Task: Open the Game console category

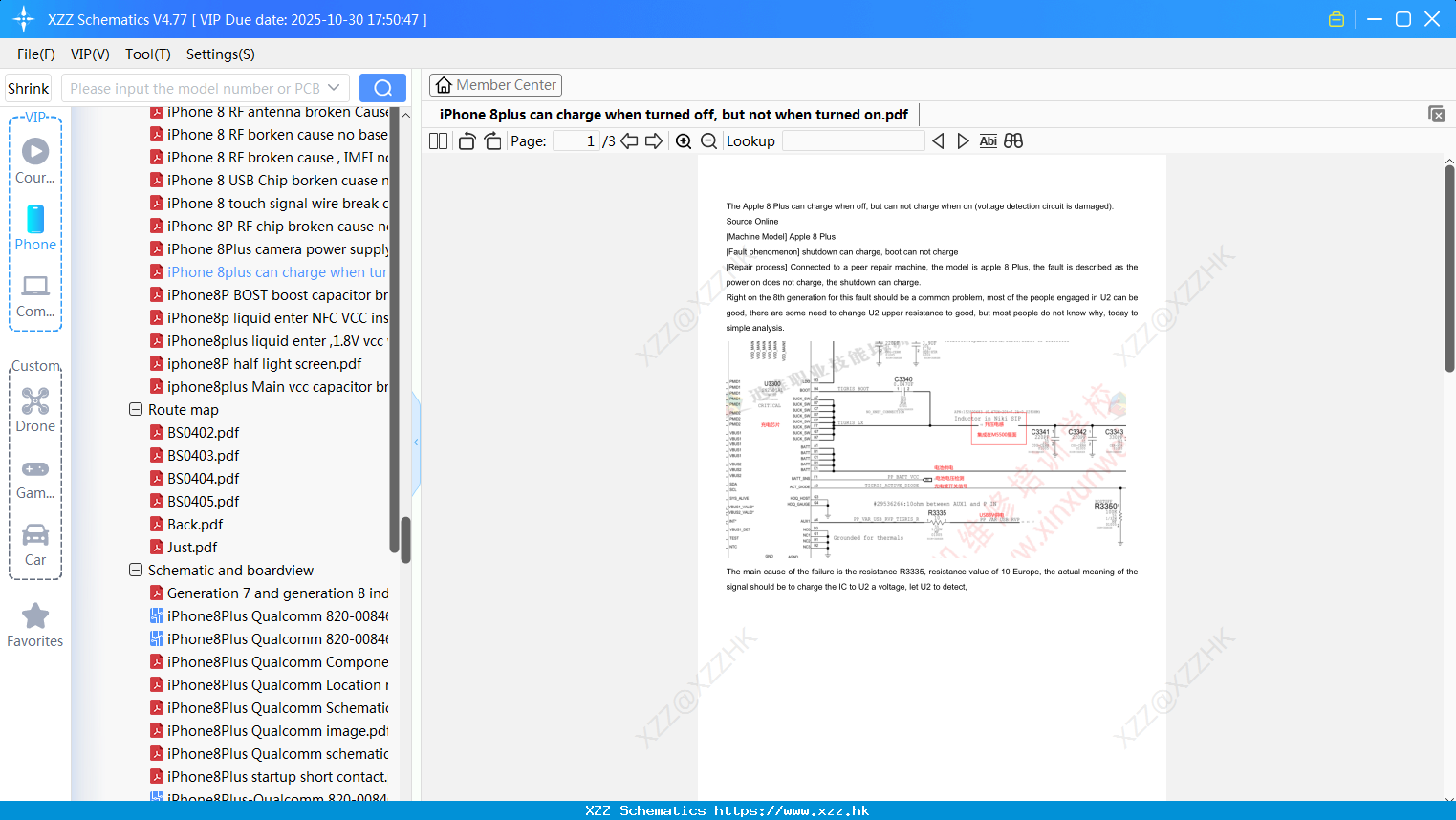Action: [35, 479]
